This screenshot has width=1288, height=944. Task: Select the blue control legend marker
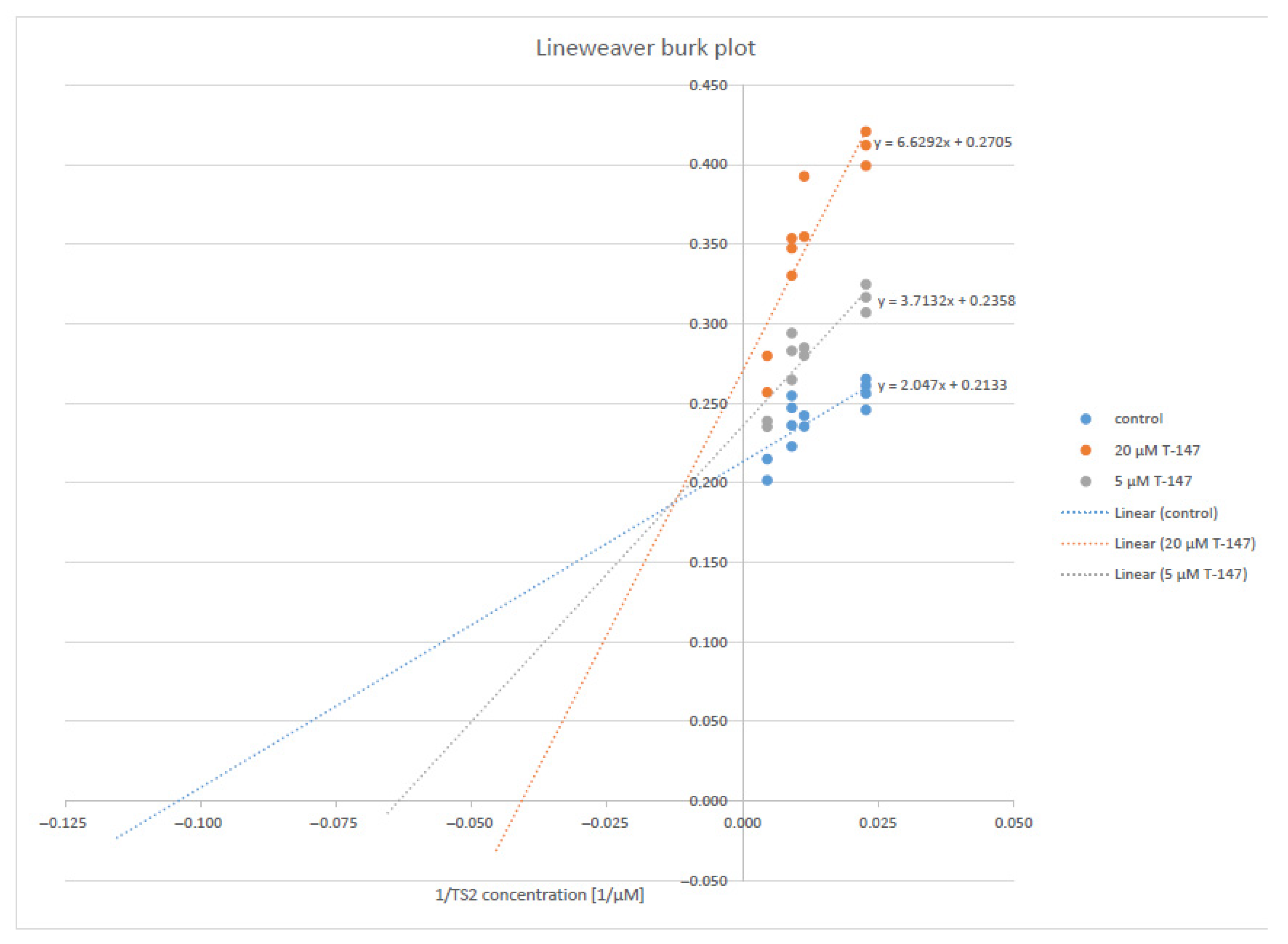tap(1086, 419)
